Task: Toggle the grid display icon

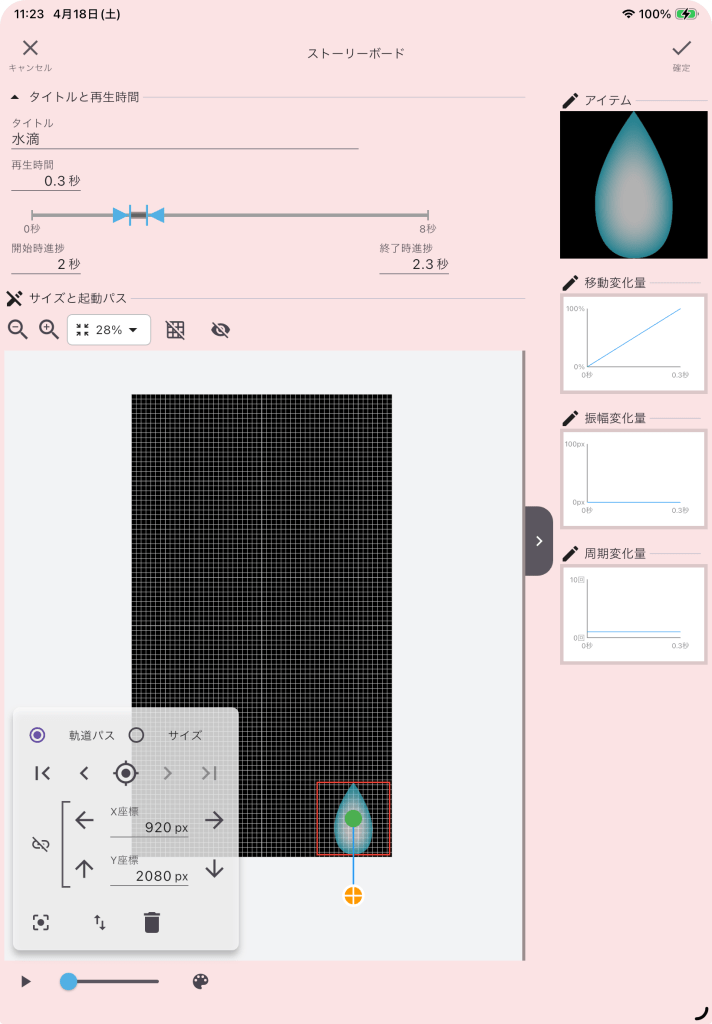Action: pos(175,330)
